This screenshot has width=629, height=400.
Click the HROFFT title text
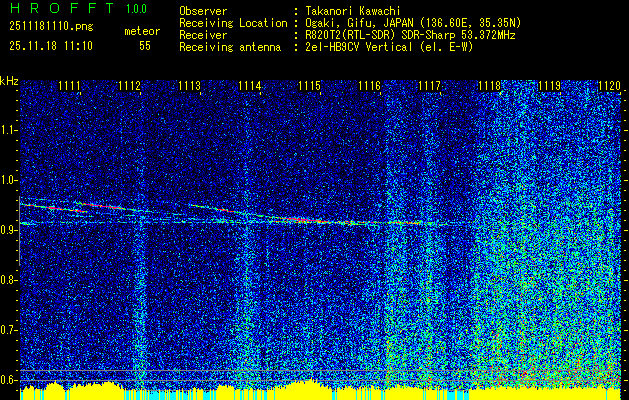pyautogui.click(x=62, y=8)
